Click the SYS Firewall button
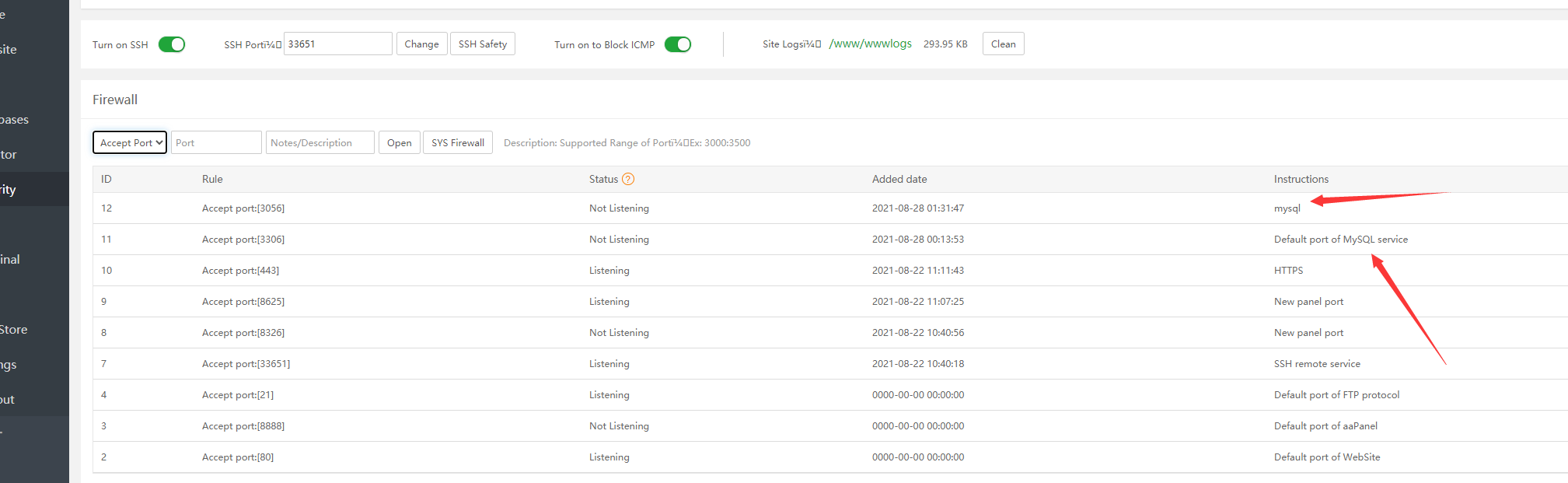The width and height of the screenshot is (1568, 483). point(458,142)
